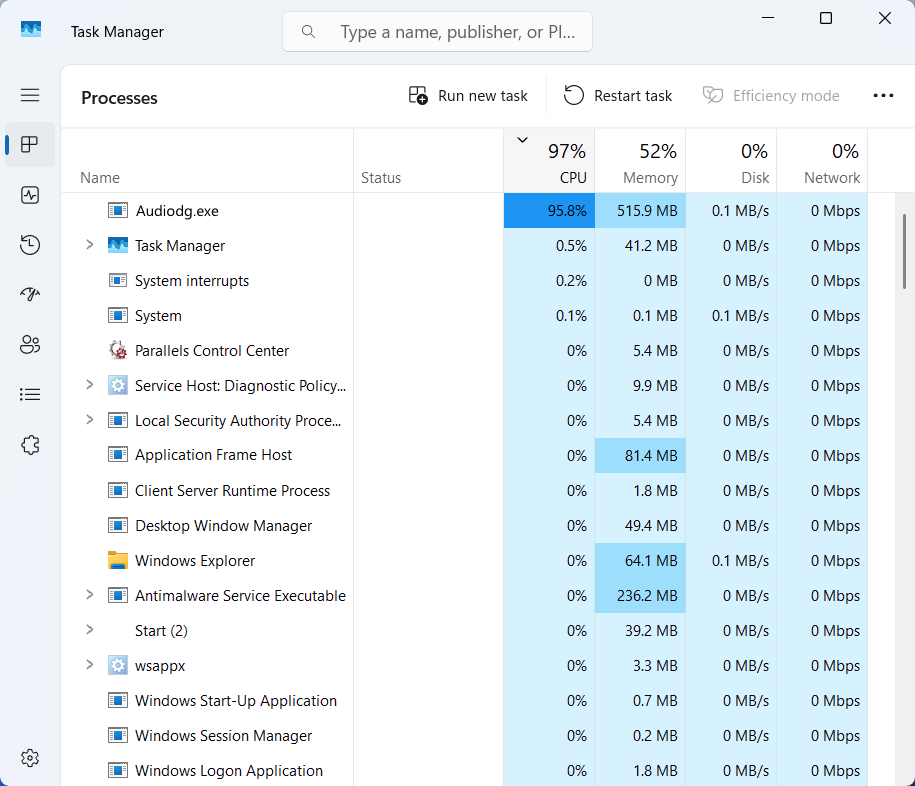This screenshot has width=915, height=786.
Task: Click the Restart task button
Action: point(618,96)
